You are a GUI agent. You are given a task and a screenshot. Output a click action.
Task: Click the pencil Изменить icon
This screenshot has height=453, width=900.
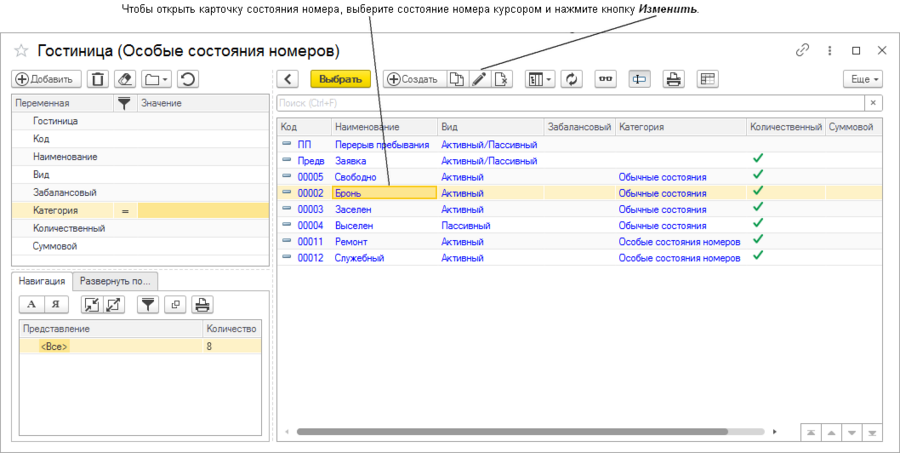coord(479,79)
